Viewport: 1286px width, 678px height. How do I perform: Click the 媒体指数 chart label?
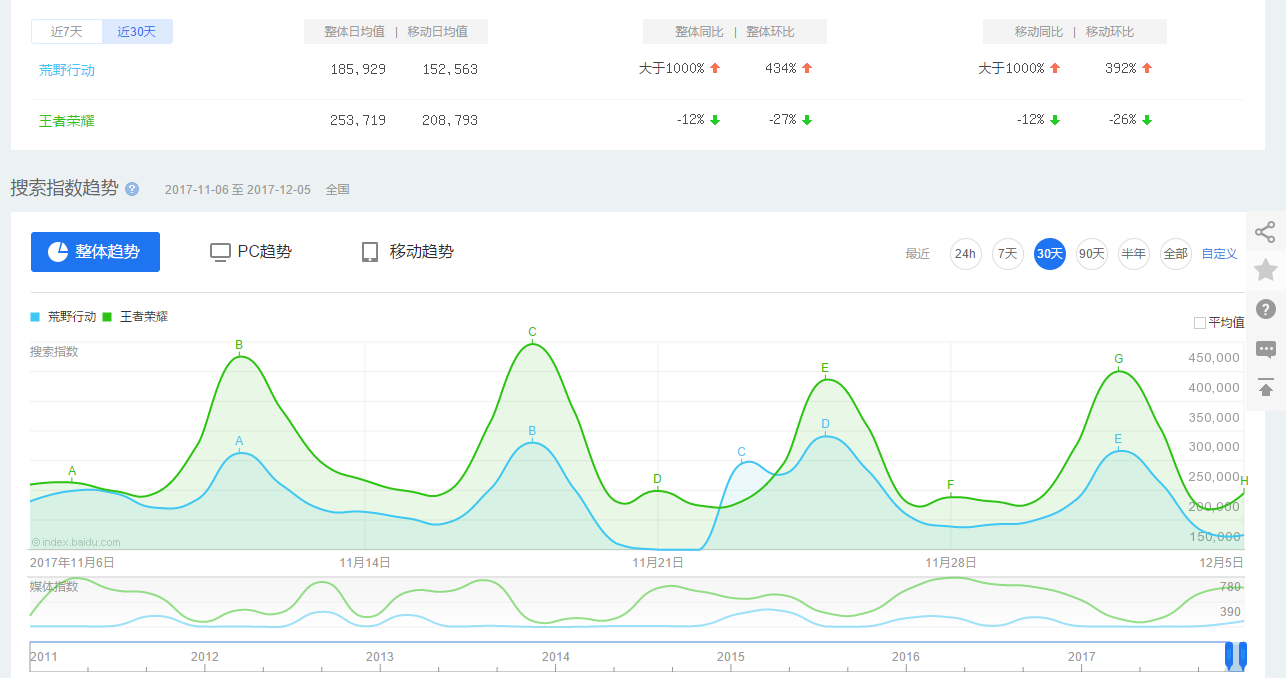coord(54,586)
